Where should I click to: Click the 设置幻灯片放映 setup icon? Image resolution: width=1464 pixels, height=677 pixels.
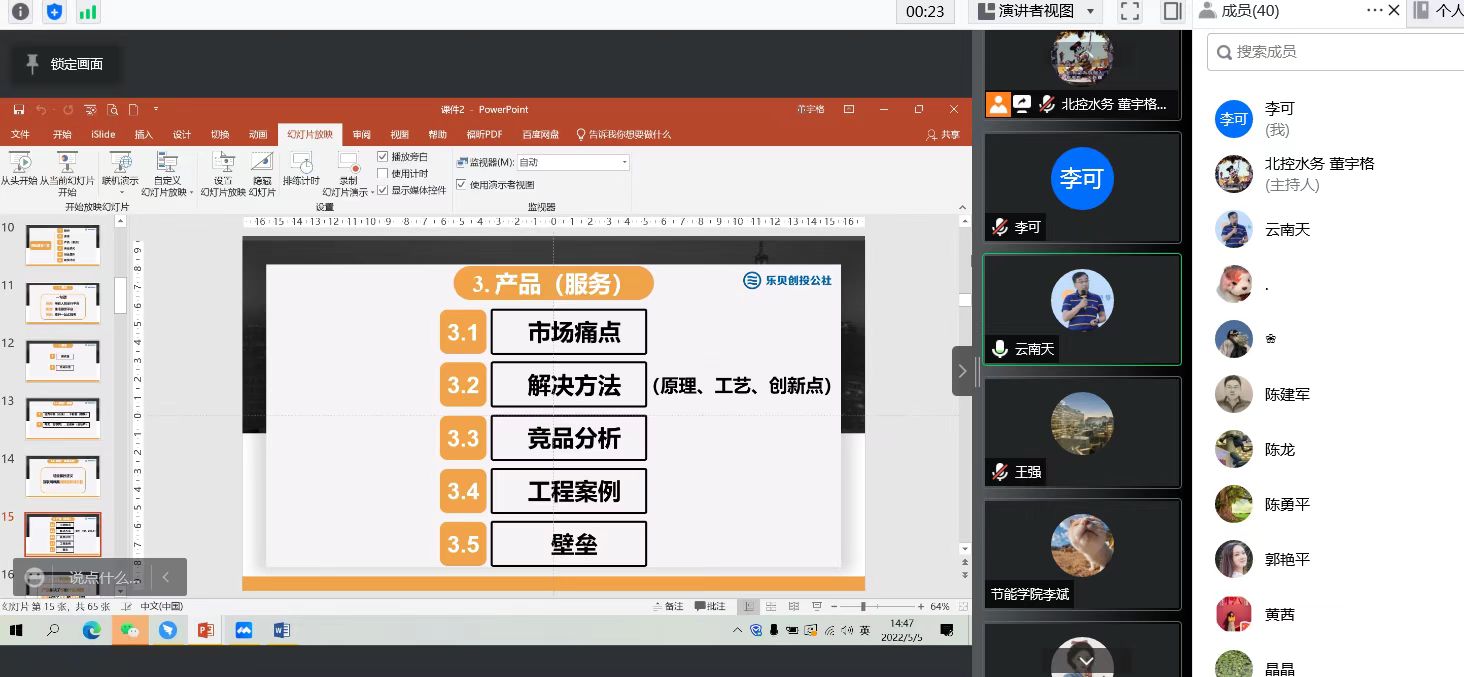(223, 163)
